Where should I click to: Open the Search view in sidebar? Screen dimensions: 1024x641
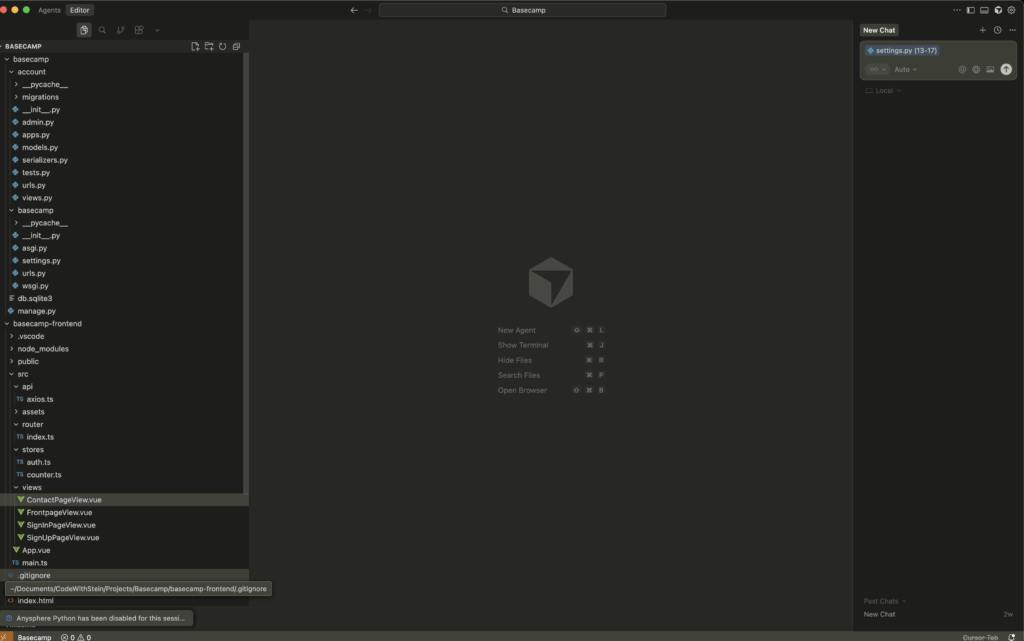click(x=102, y=30)
